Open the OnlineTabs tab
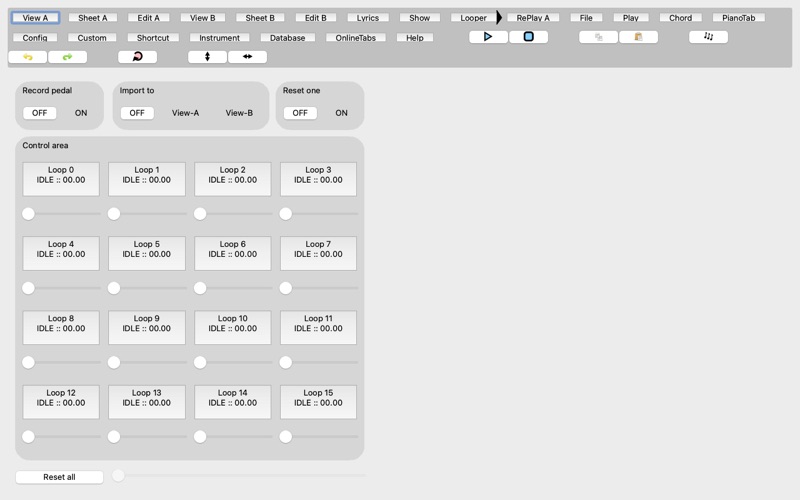Screen dimensions: 800x500 [x=356, y=38]
